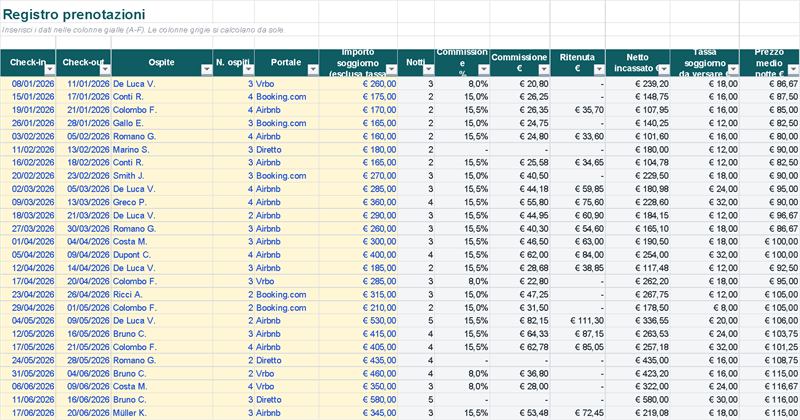Open the Prezzo medio notte filter dropdown

click(x=793, y=69)
